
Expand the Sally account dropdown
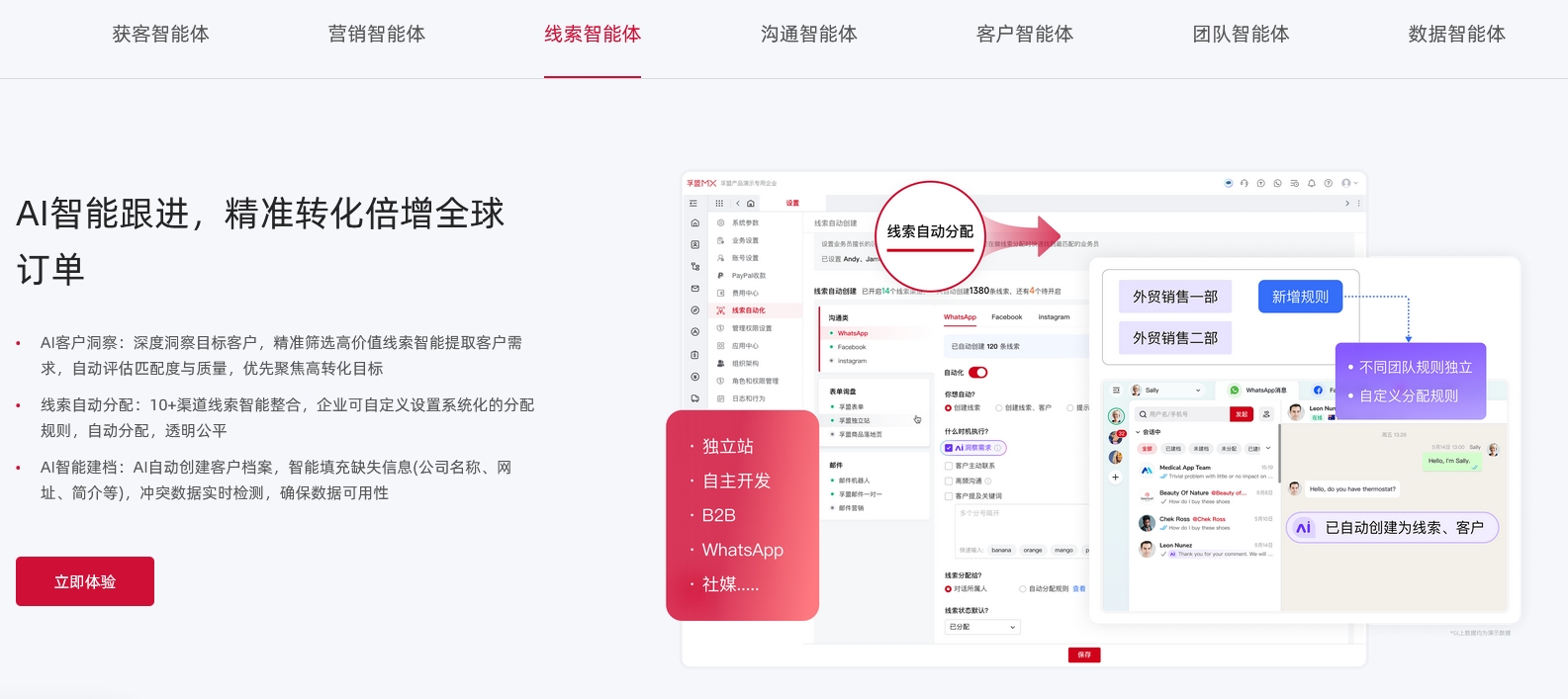coord(1198,391)
